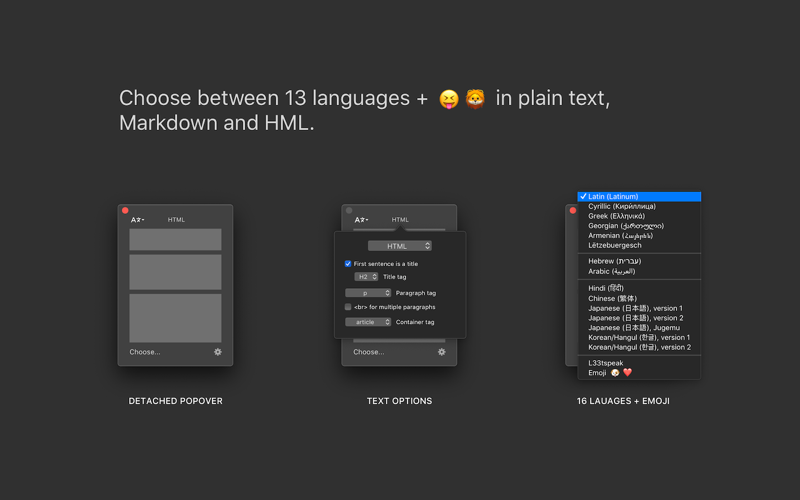Select Armenian language menu item
This screenshot has height=500, width=800.
pyautogui.click(x=639, y=236)
